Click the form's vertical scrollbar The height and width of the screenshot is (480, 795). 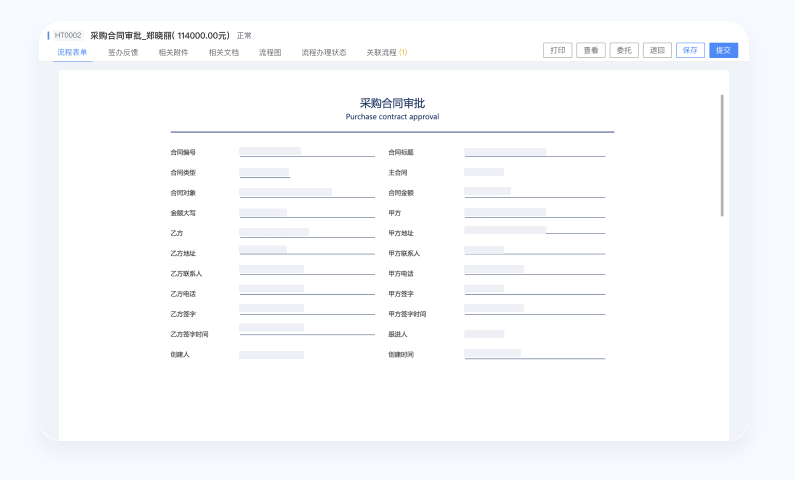point(722,155)
